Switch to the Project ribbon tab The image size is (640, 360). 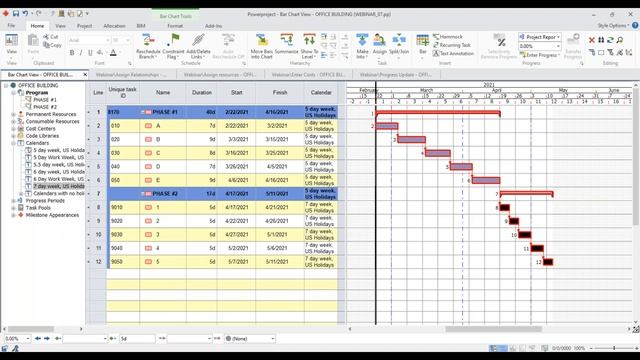tap(84, 26)
